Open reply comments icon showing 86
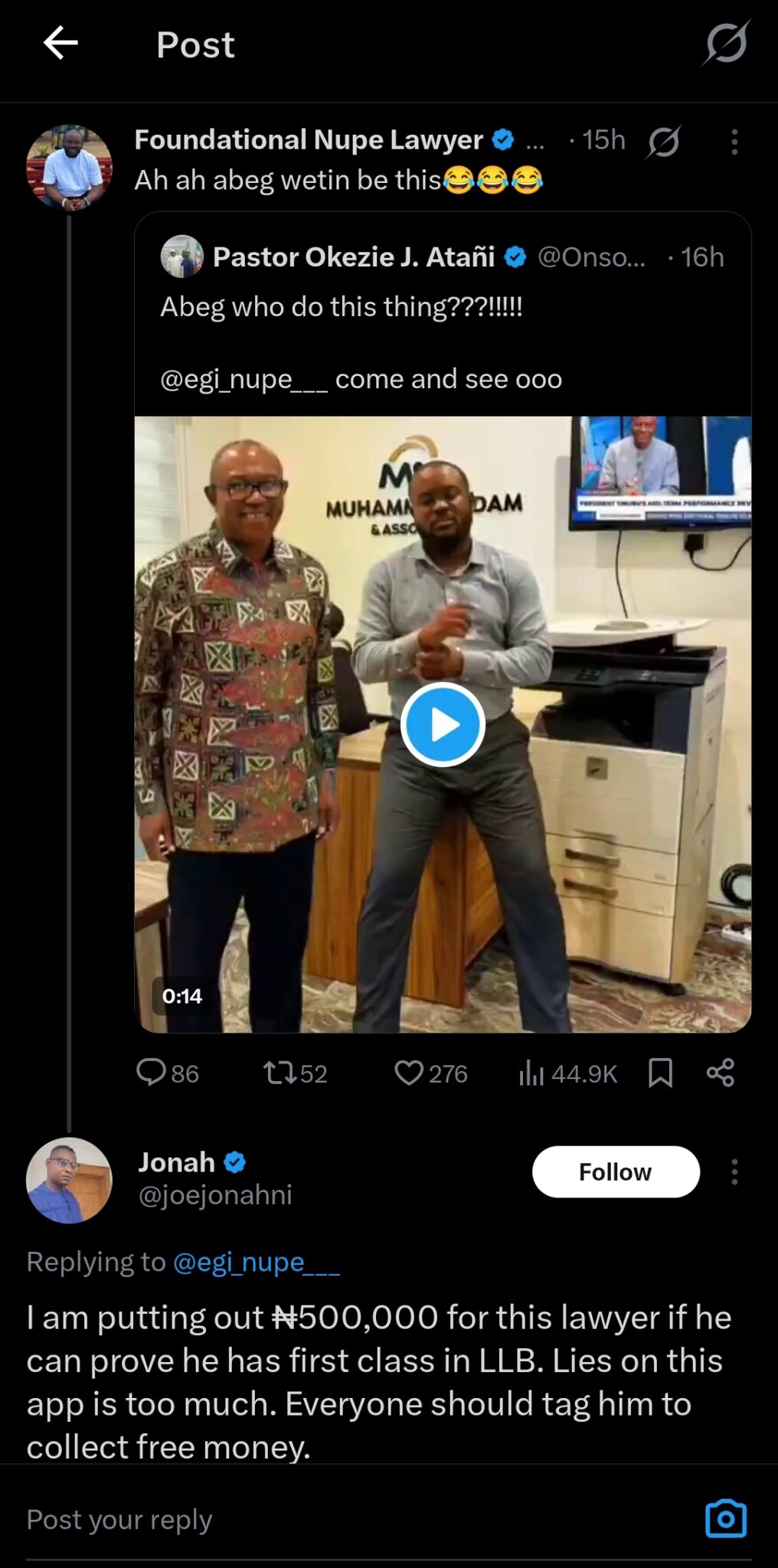The image size is (778, 1568). [x=152, y=1073]
